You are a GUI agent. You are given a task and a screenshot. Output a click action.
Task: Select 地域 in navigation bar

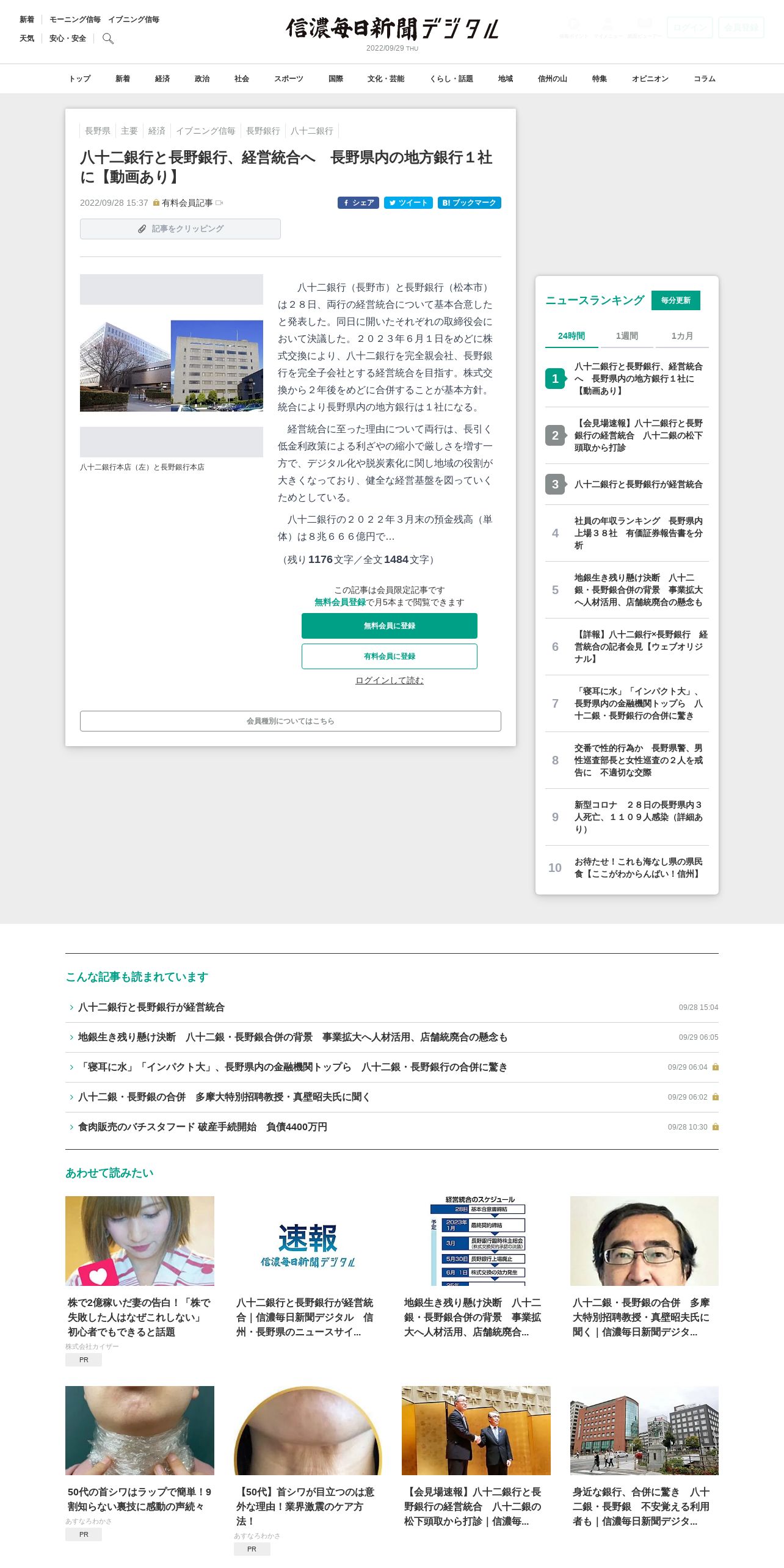click(506, 79)
